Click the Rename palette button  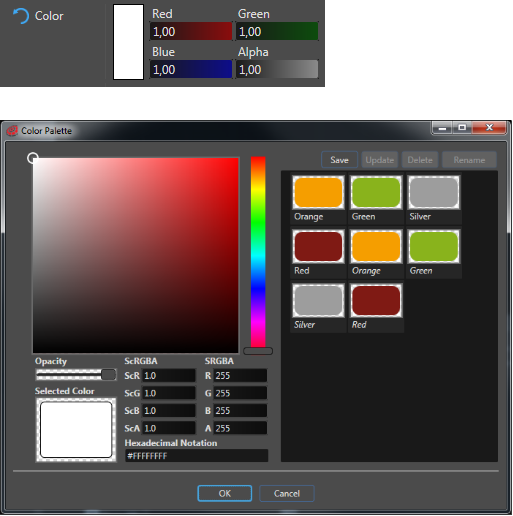pos(469,160)
